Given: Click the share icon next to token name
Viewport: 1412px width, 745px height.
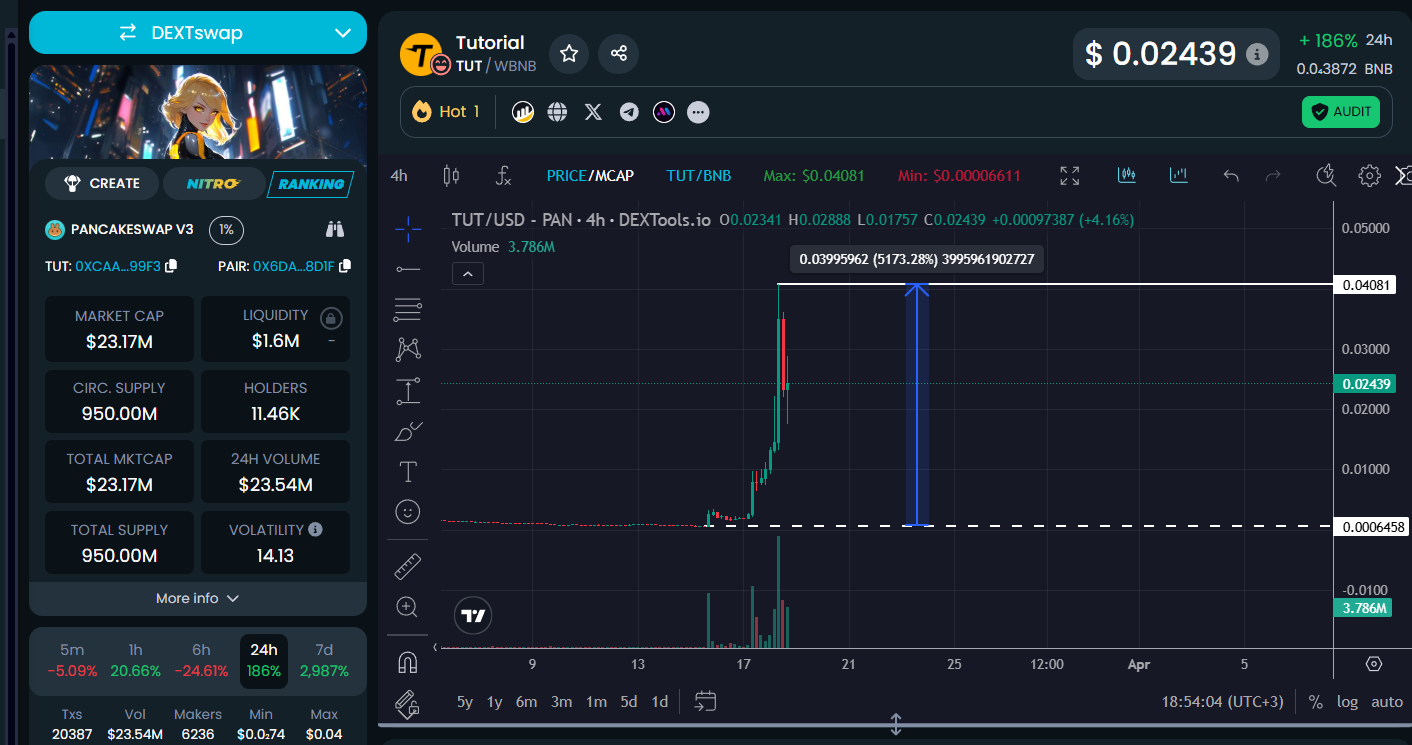Looking at the screenshot, I should click(x=618, y=53).
